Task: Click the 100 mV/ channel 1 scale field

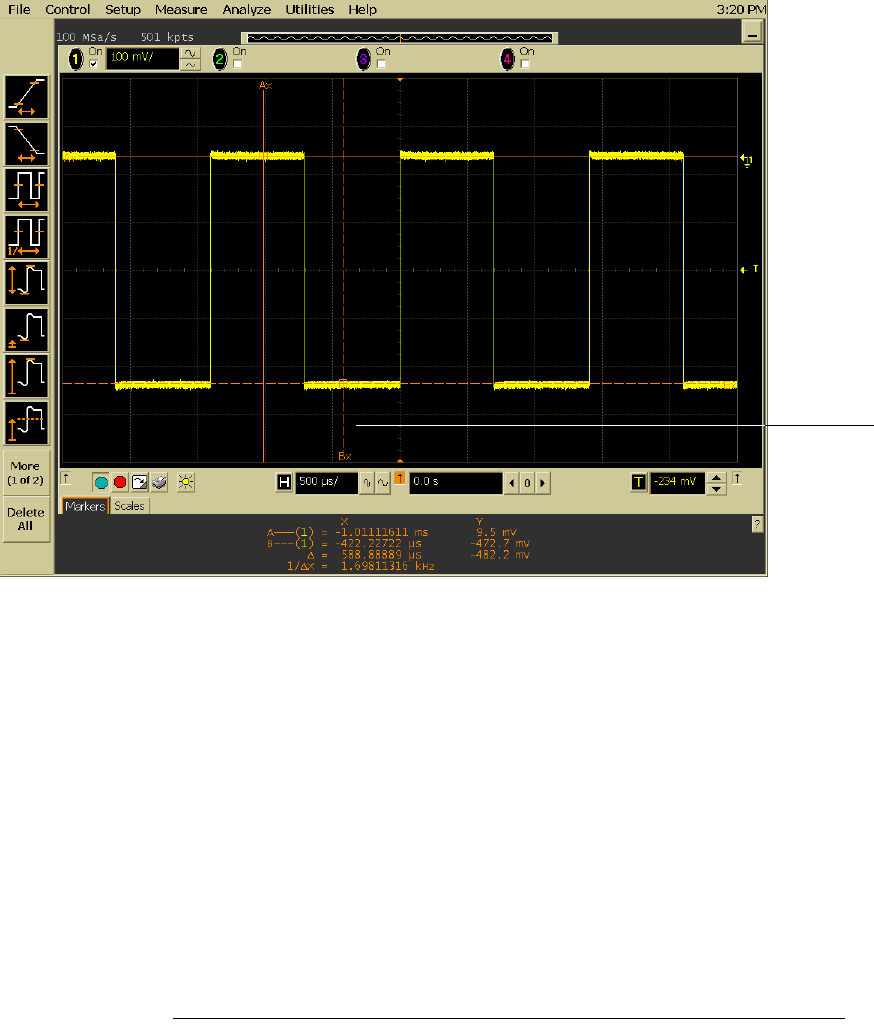Action: pyautogui.click(x=142, y=58)
